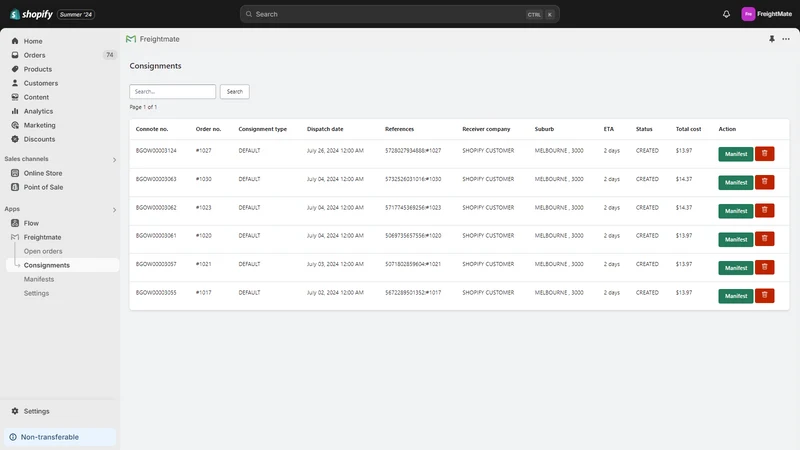Screen dimensions: 800x450
Task: Click the Analytics bar chart icon
Action: [15, 111]
